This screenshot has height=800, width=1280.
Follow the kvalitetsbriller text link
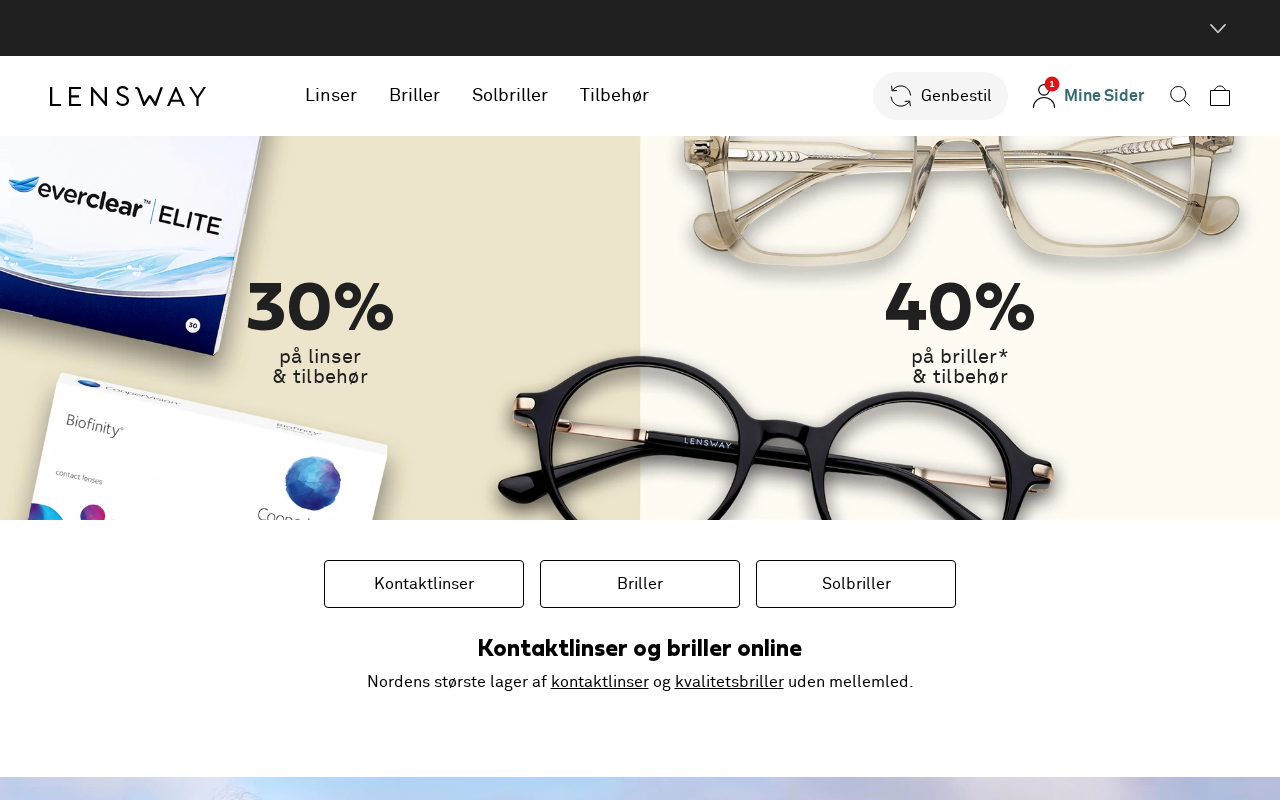pyautogui.click(x=729, y=682)
